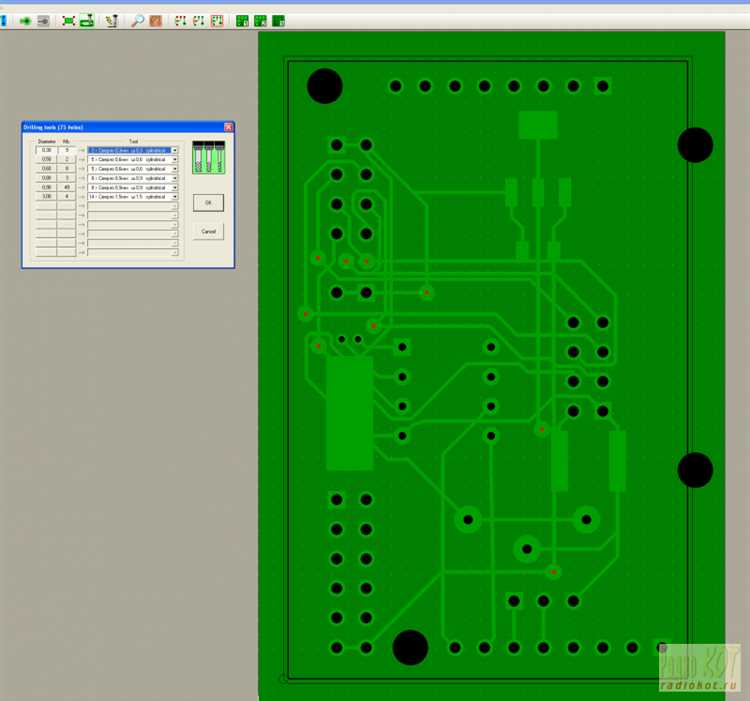Select the zoom-to-fit board icon with red corners
The image size is (750, 701).
[x=69, y=21]
